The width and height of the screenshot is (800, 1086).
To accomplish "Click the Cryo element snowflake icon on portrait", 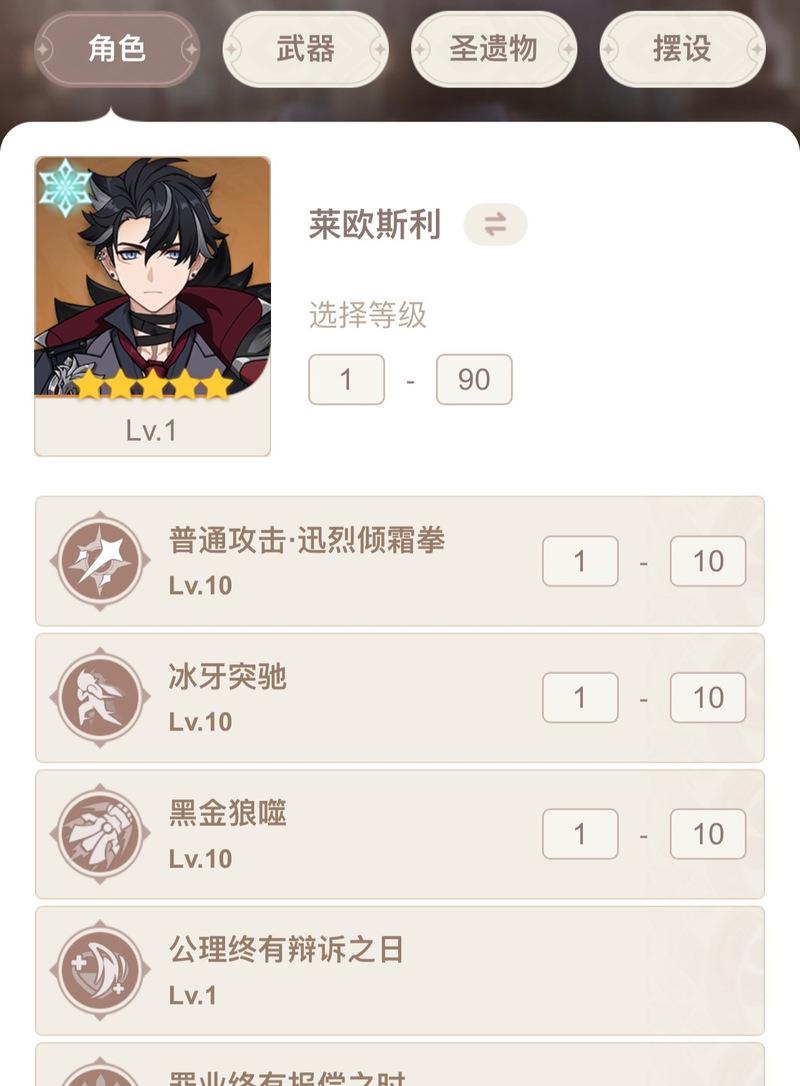I will click(x=64, y=187).
